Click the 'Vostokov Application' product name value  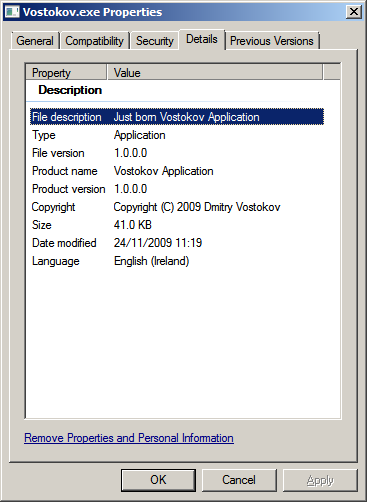163,171
